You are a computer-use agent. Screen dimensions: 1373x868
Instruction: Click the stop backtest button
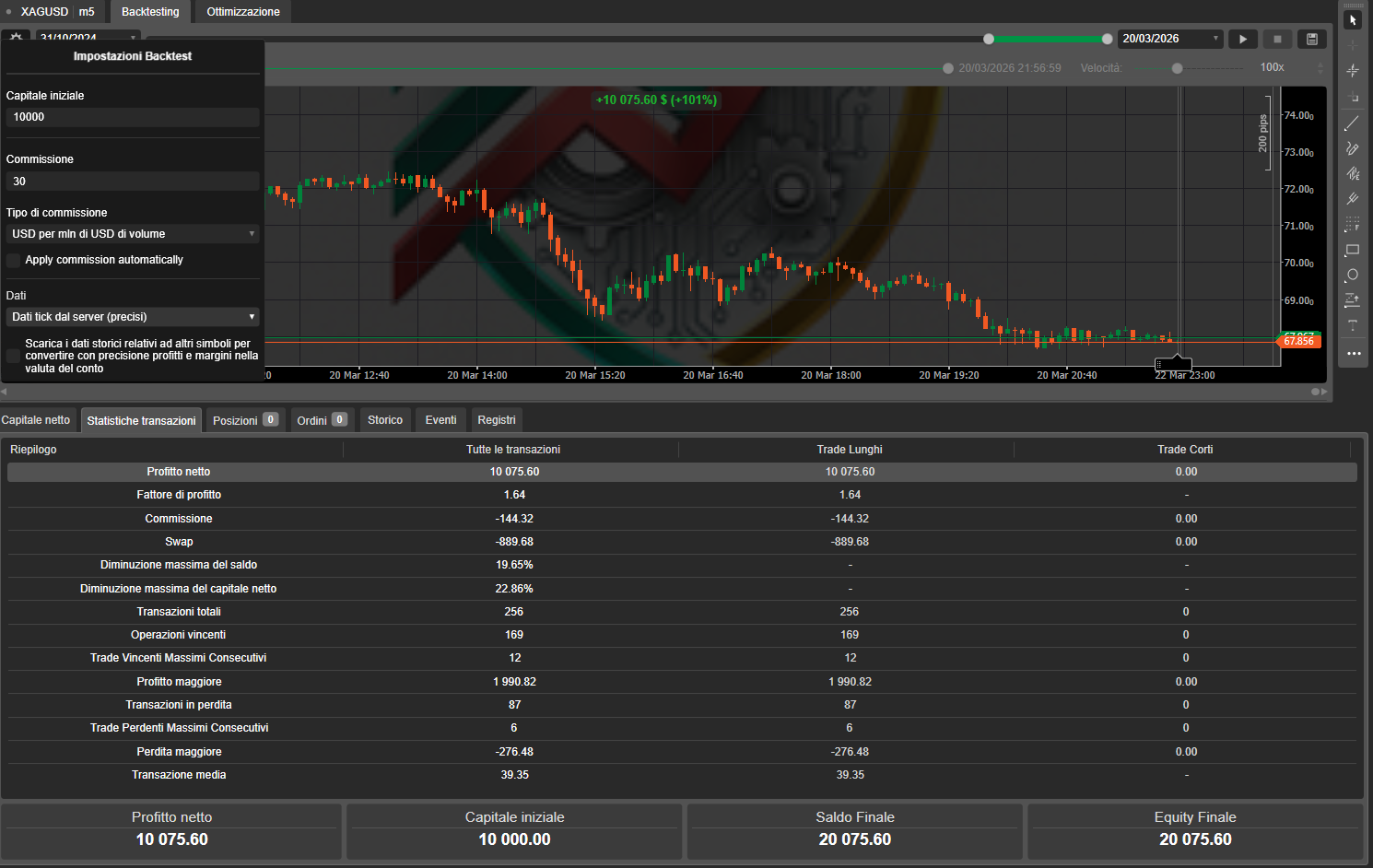[1277, 39]
